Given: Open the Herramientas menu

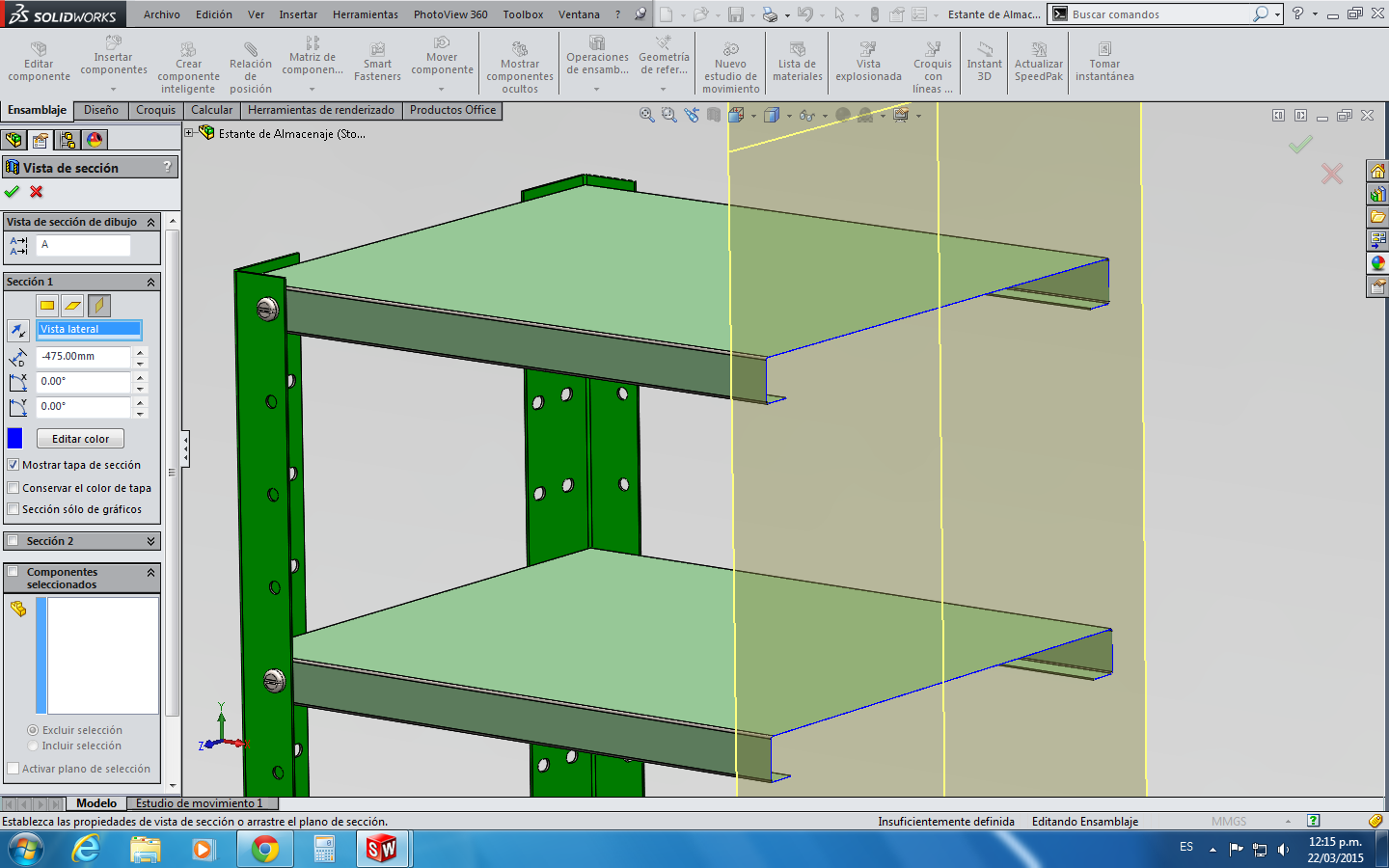Looking at the screenshot, I should click(365, 14).
